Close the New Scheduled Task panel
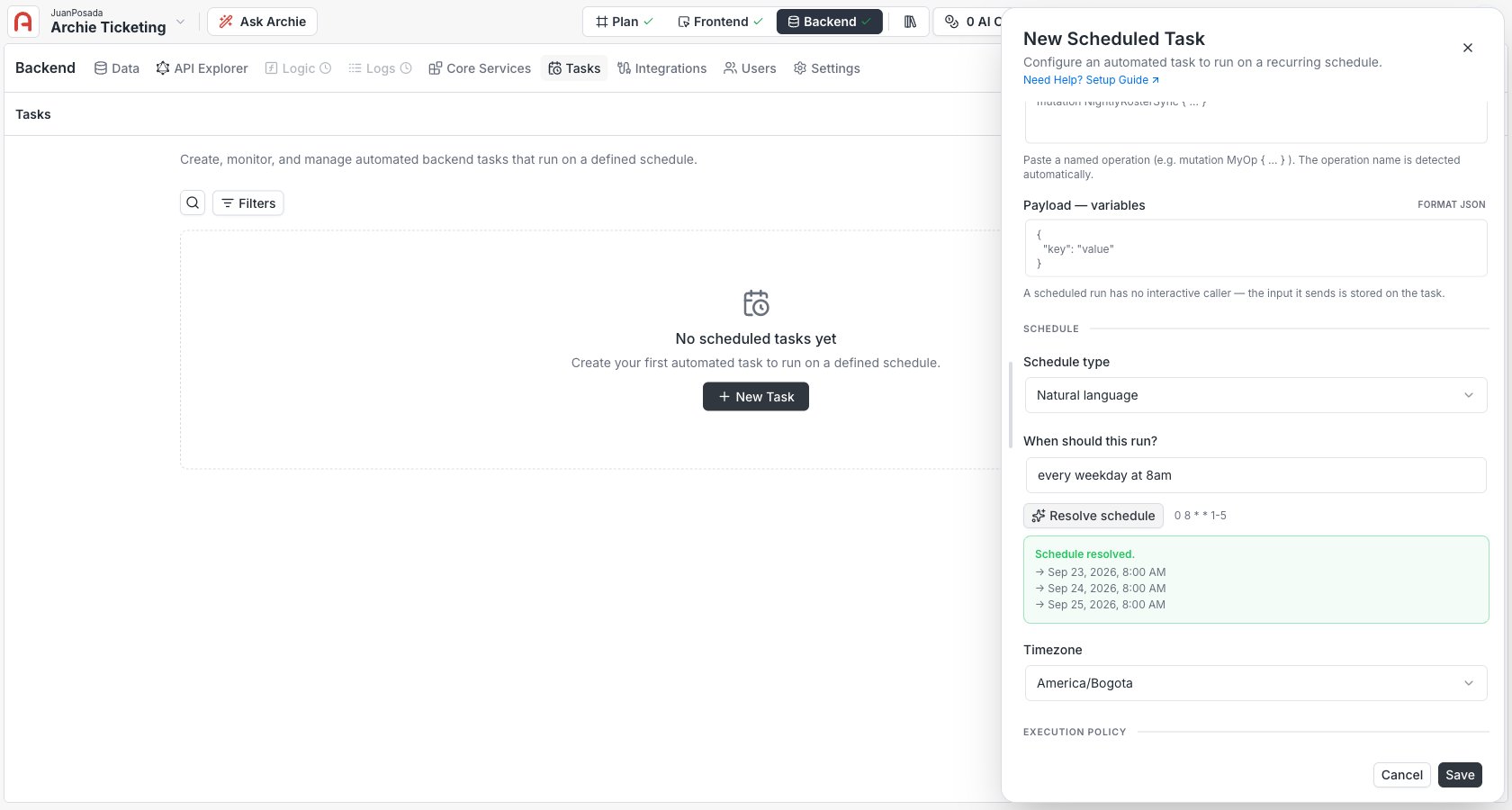The height and width of the screenshot is (810, 1512). (1468, 48)
